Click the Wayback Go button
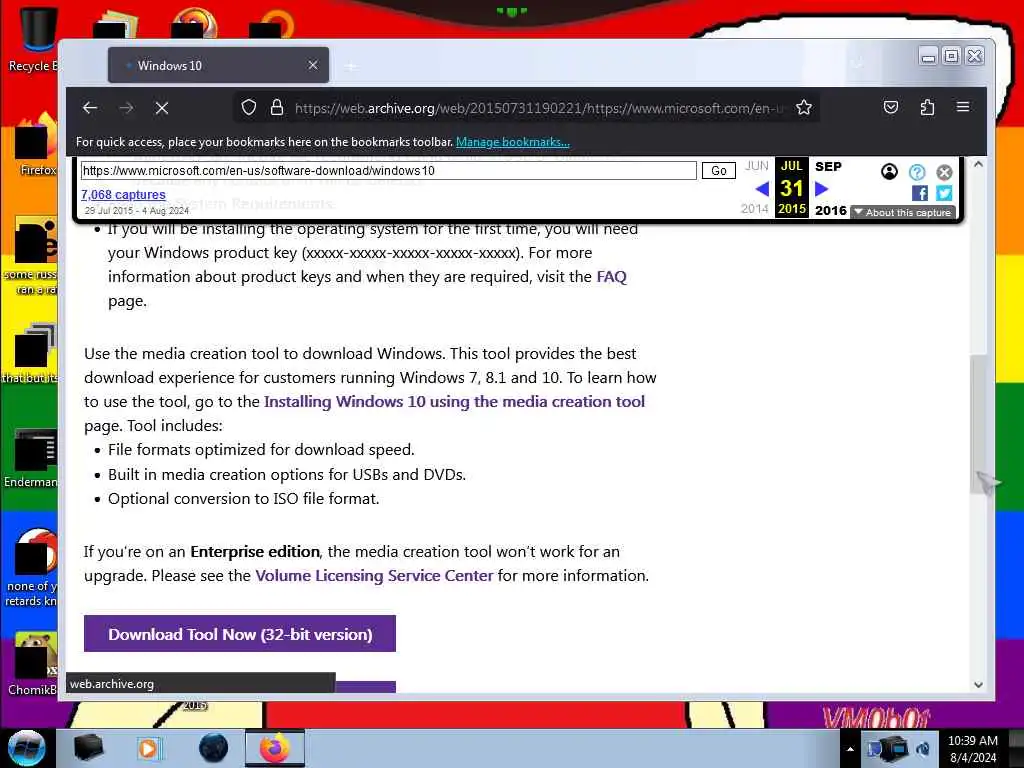 718,170
